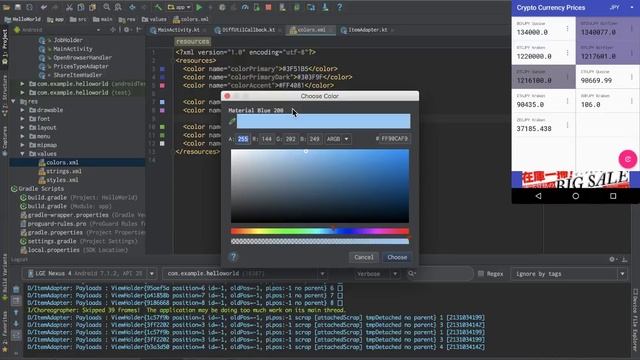
Task: Click the saturation-brightness color picker area
Action: tap(320, 186)
